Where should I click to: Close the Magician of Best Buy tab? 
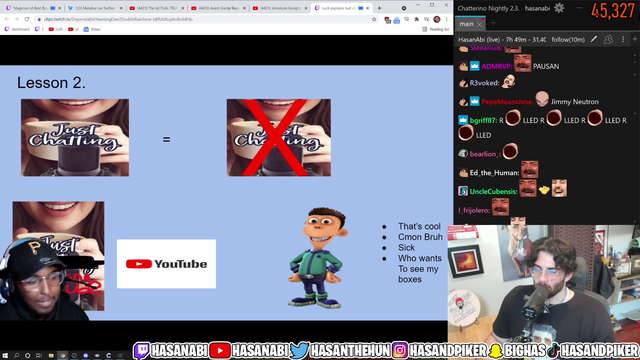click(x=60, y=8)
